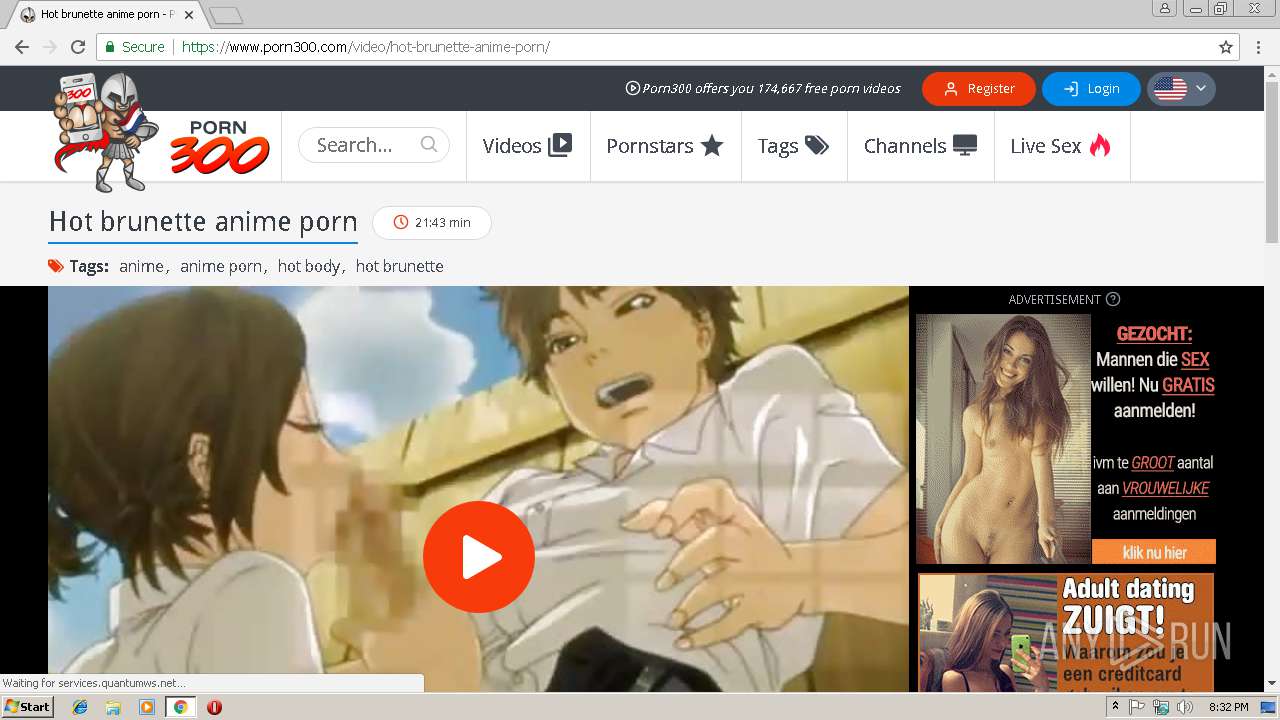This screenshot has height=720, width=1280.
Task: Open the Channels menu item
Action: click(x=920, y=146)
